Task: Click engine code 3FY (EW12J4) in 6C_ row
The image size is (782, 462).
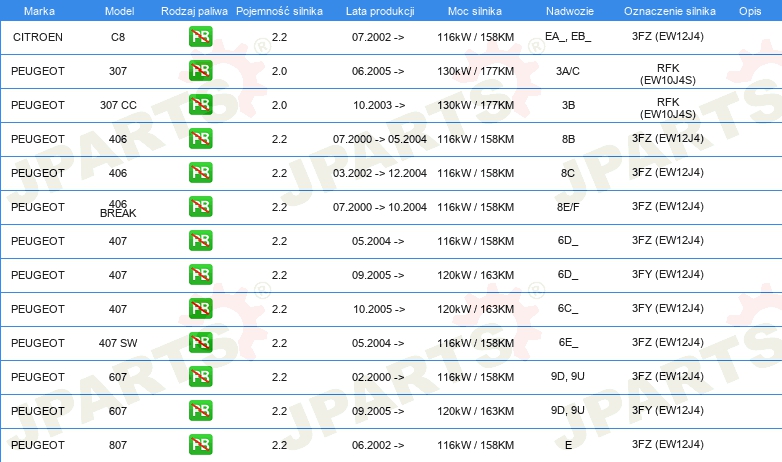Action: (x=668, y=308)
